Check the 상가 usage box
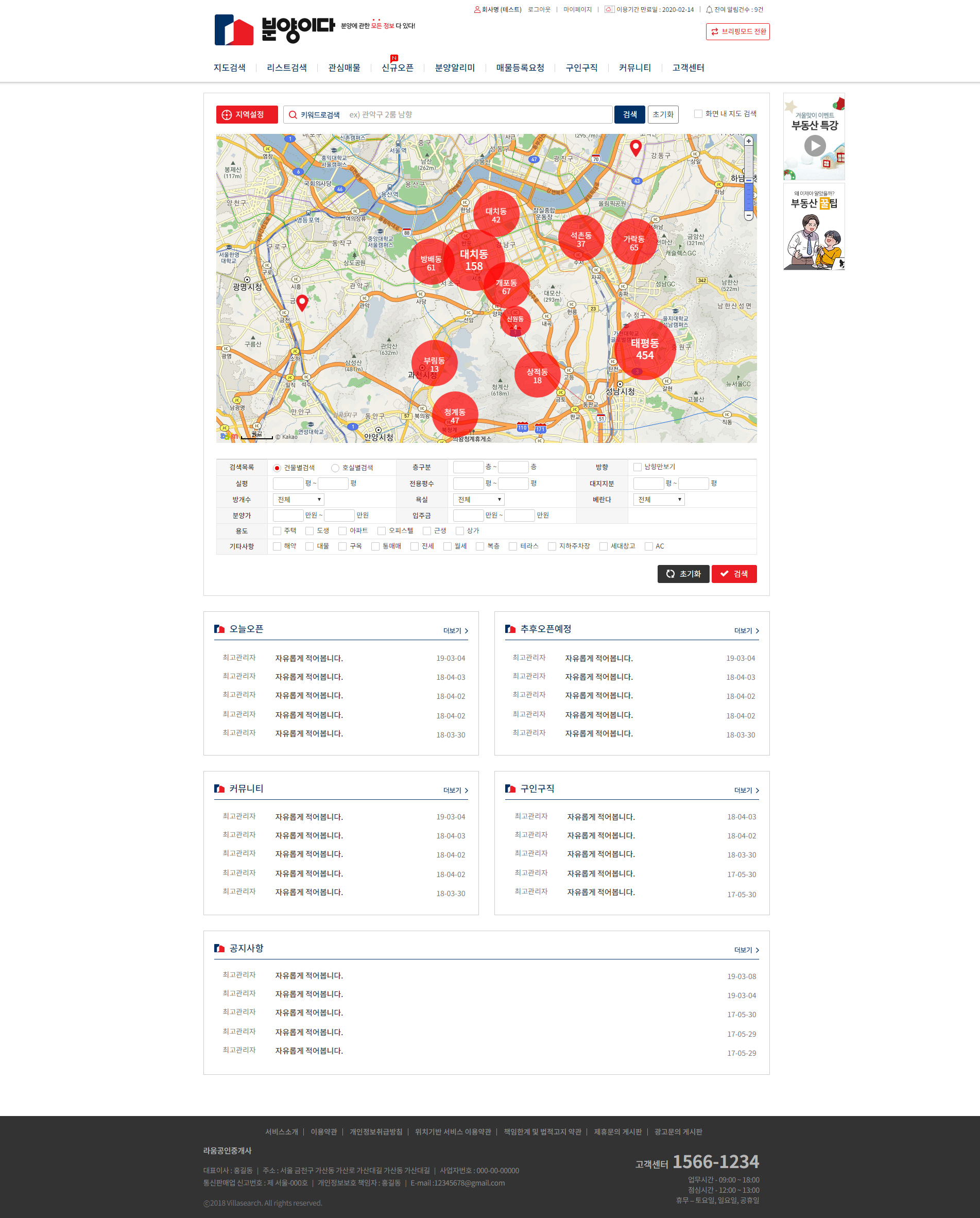This screenshot has width=980, height=1218. pos(460,531)
